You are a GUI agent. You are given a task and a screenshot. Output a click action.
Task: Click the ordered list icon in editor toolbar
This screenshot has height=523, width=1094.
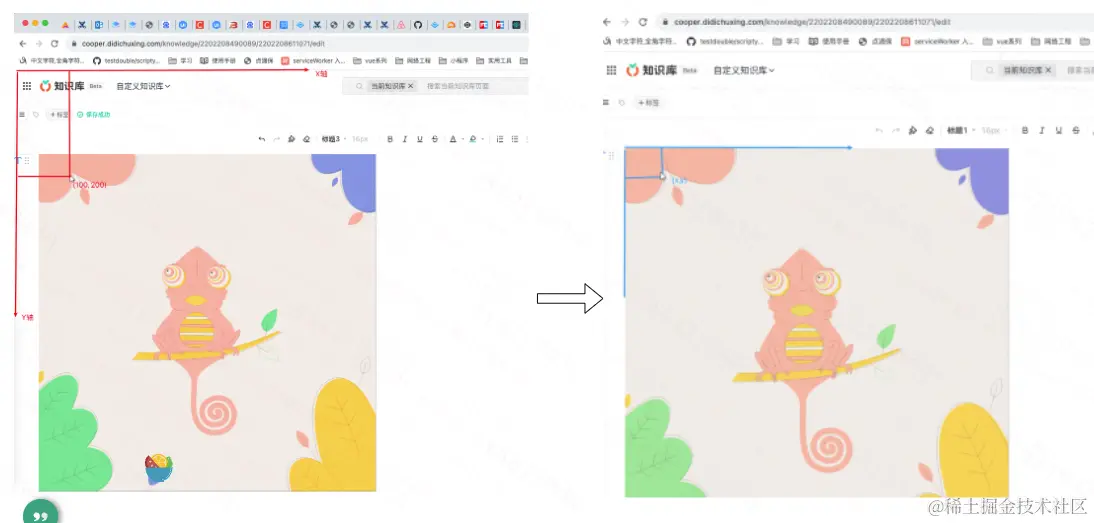[x=500, y=139]
